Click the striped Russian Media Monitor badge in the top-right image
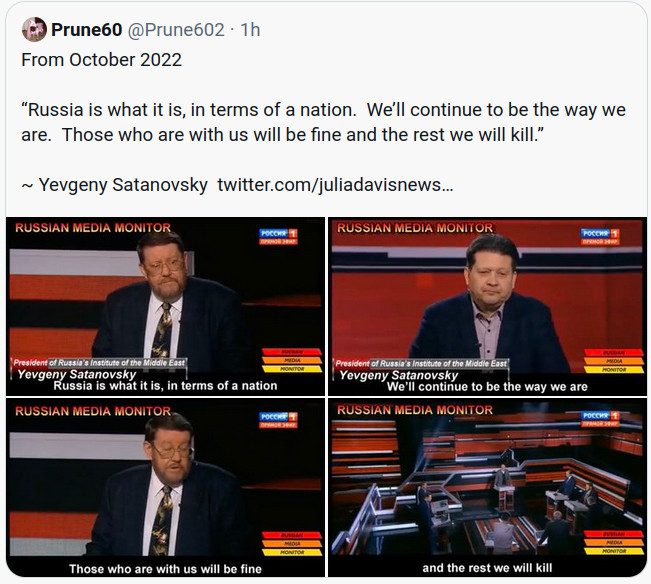 point(615,360)
